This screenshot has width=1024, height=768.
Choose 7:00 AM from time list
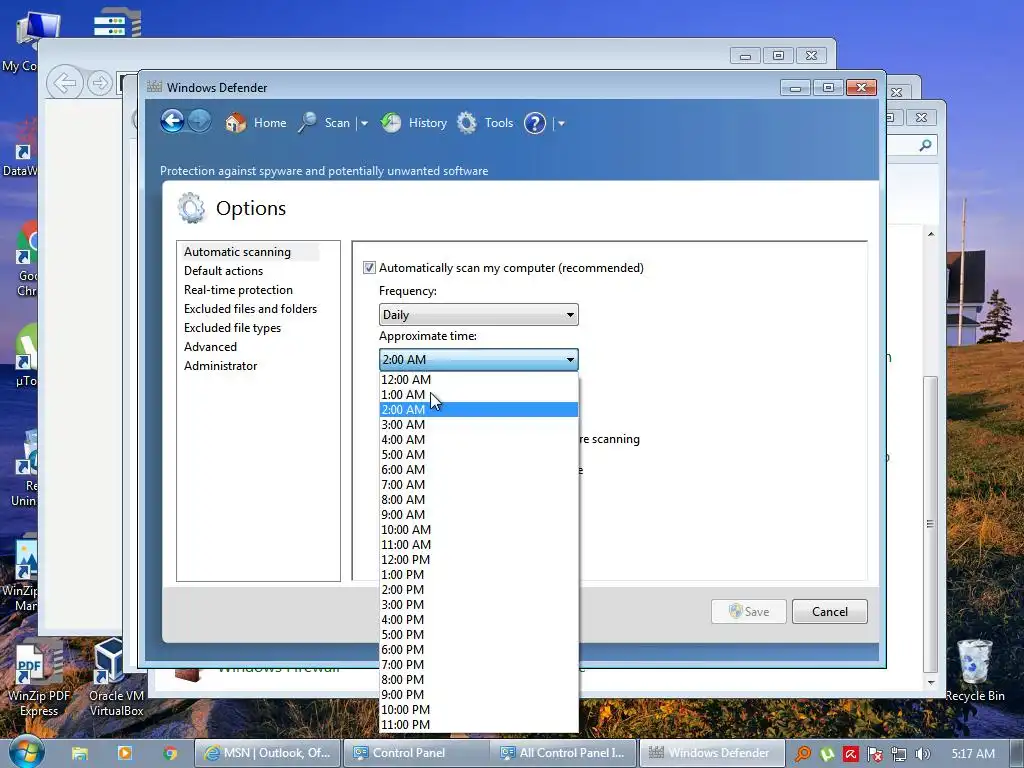coord(479,485)
